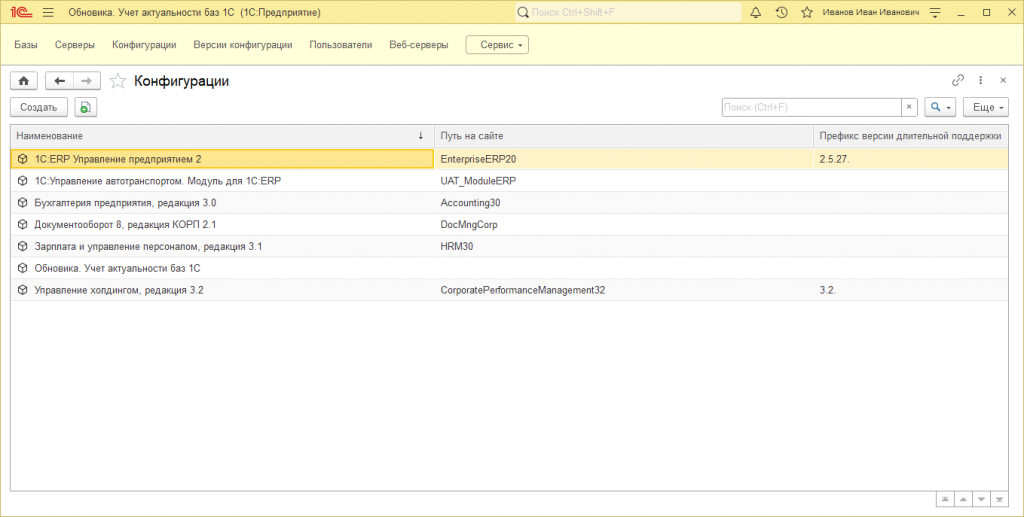Viewport: 1024px width, 517px height.
Task: Select row 1С:ERP Управление предприятием 2
Action: 509,159
